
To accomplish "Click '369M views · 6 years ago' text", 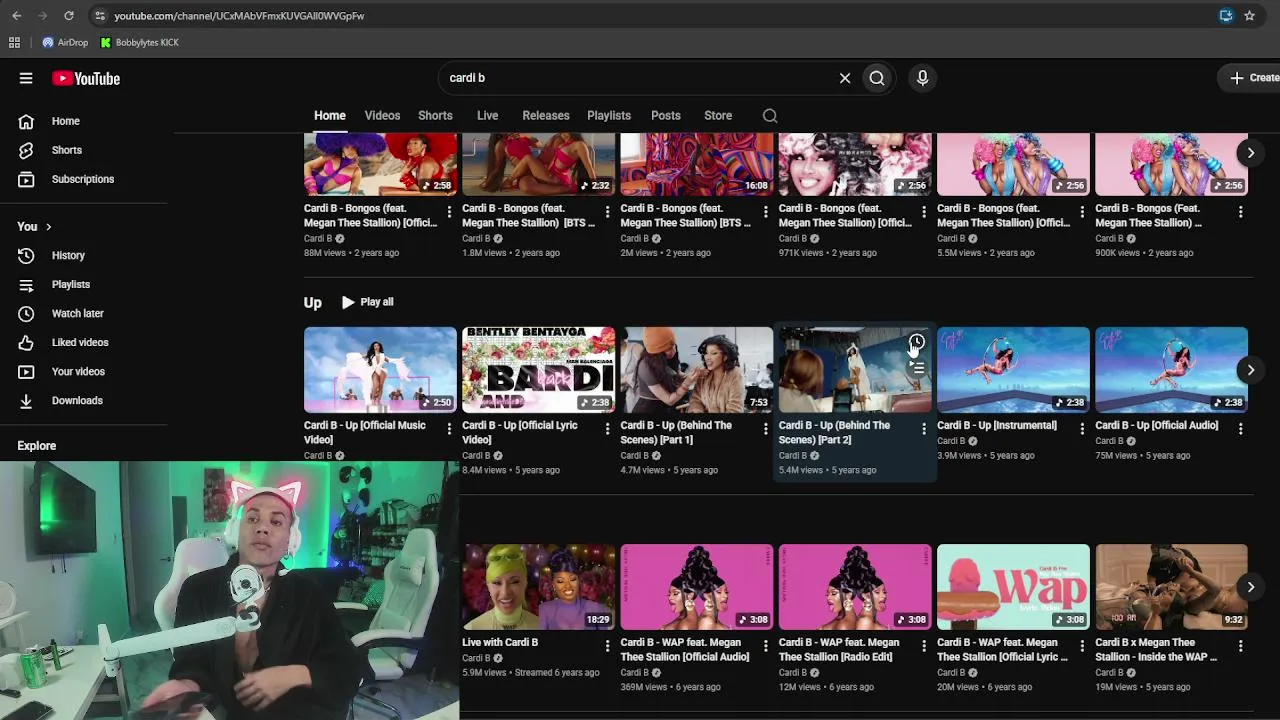I will [x=670, y=688].
